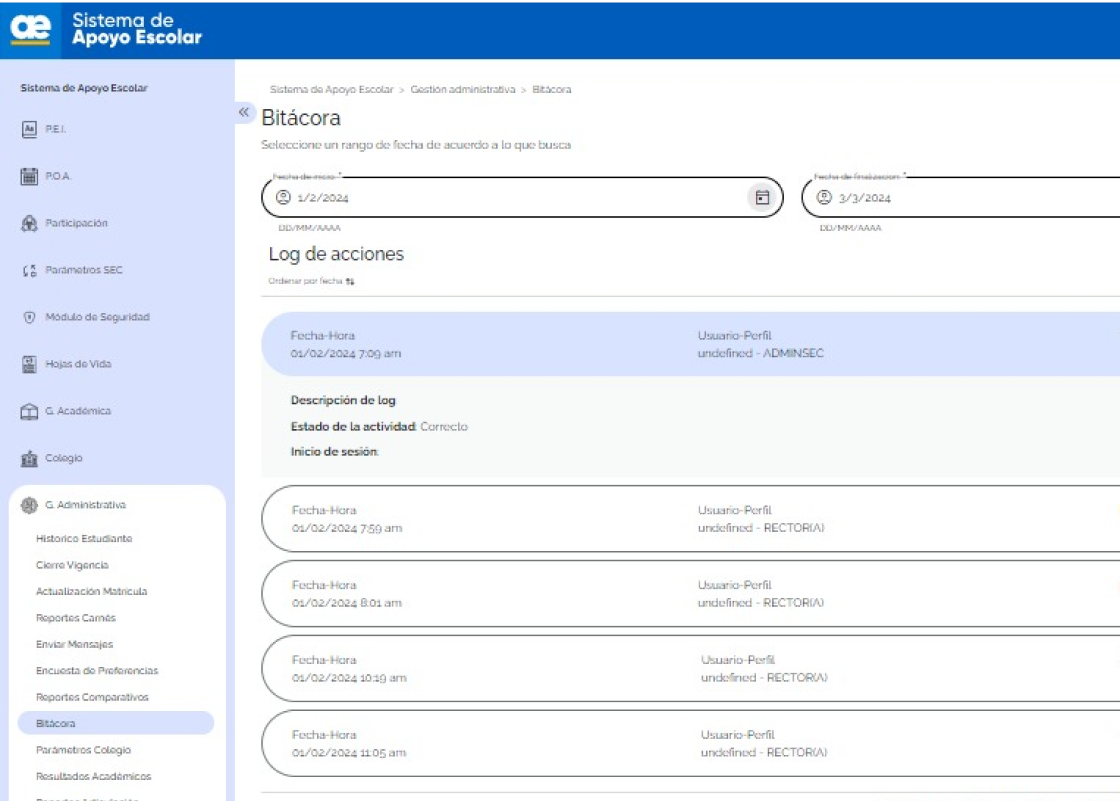Expand log entry 01/02/2024 8:01 am
This screenshot has width=1120, height=801.
(x=691, y=594)
